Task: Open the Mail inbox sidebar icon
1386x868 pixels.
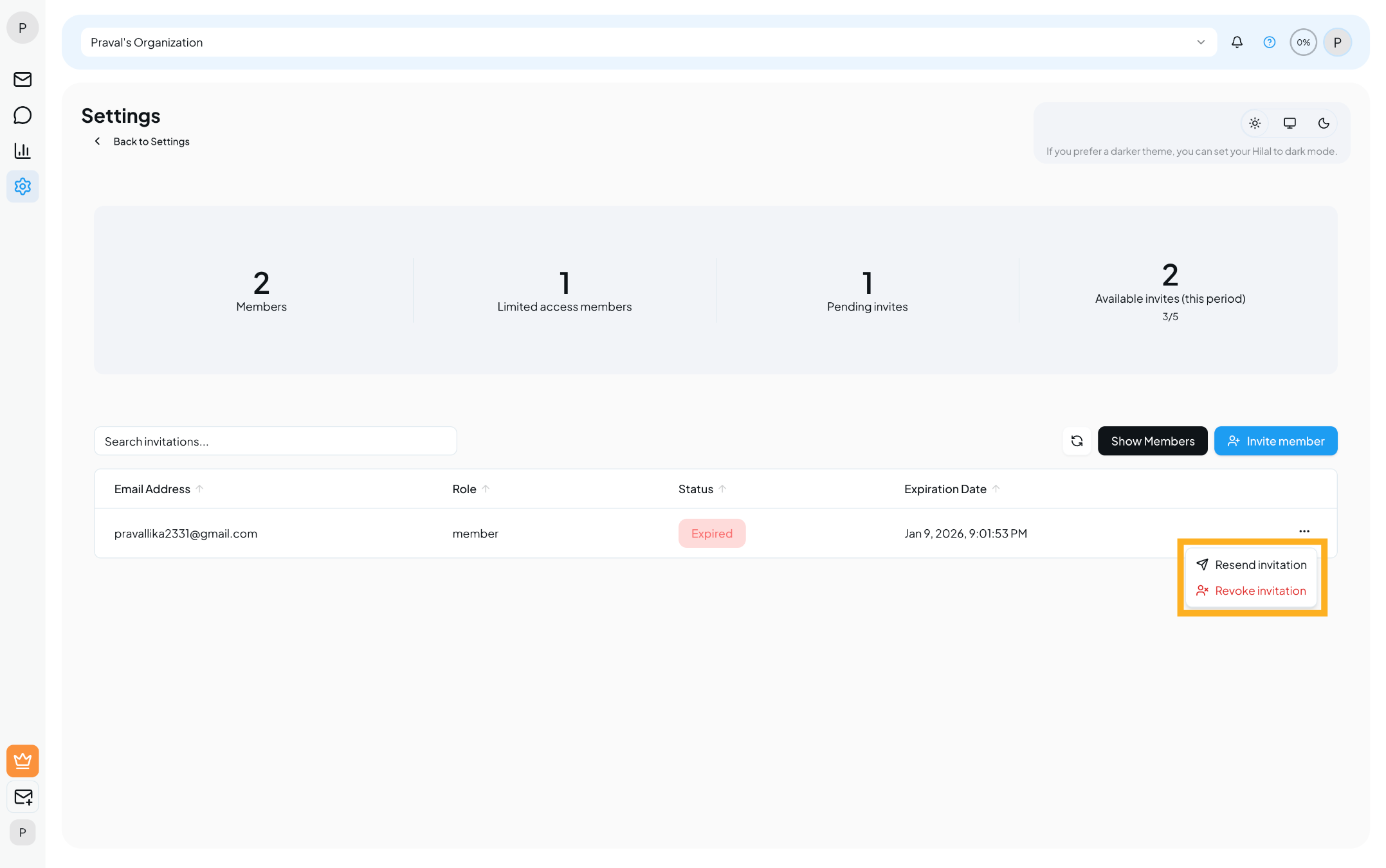Action: [23, 79]
